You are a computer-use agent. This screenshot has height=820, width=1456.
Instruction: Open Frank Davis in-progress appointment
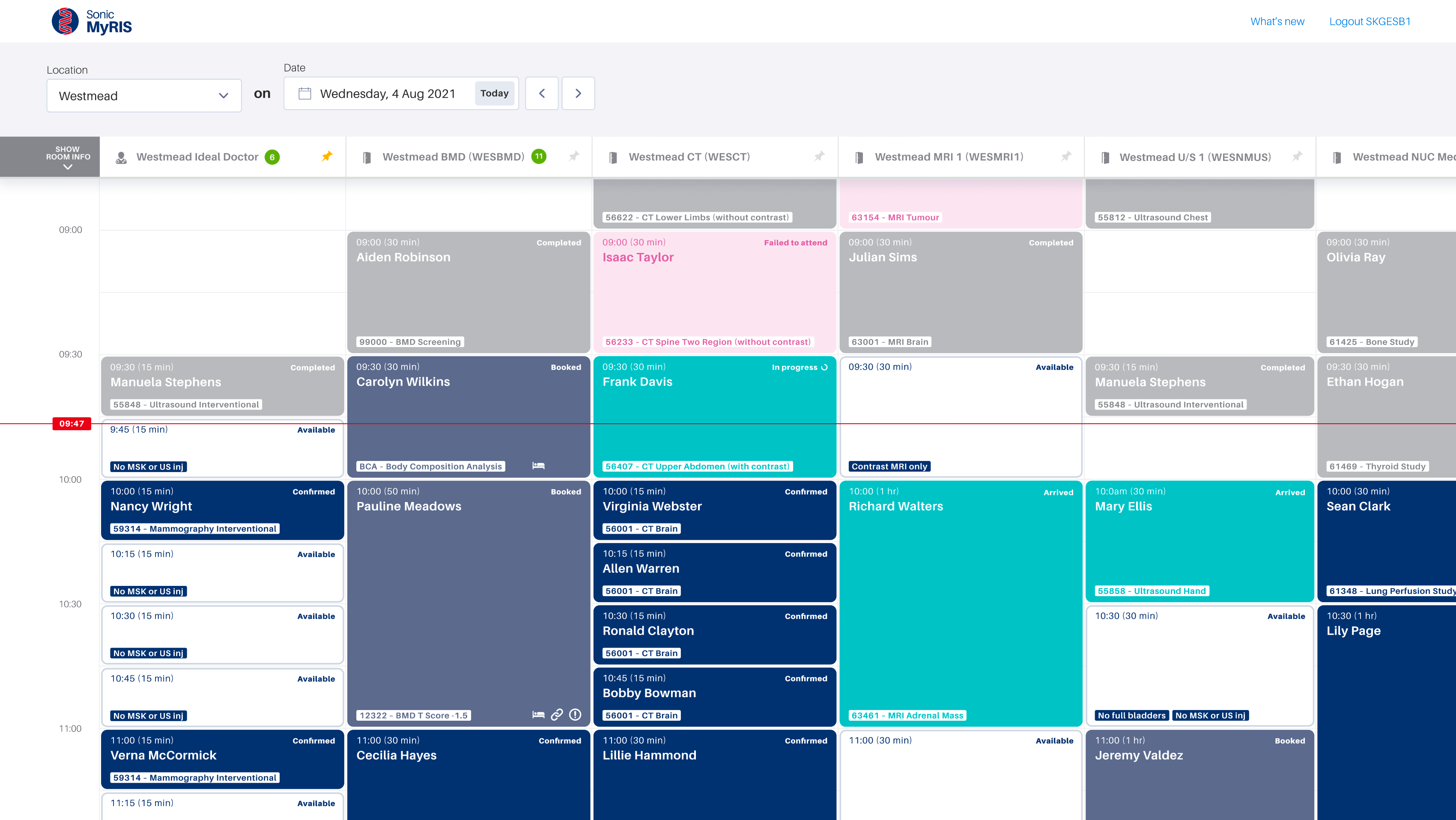(714, 417)
